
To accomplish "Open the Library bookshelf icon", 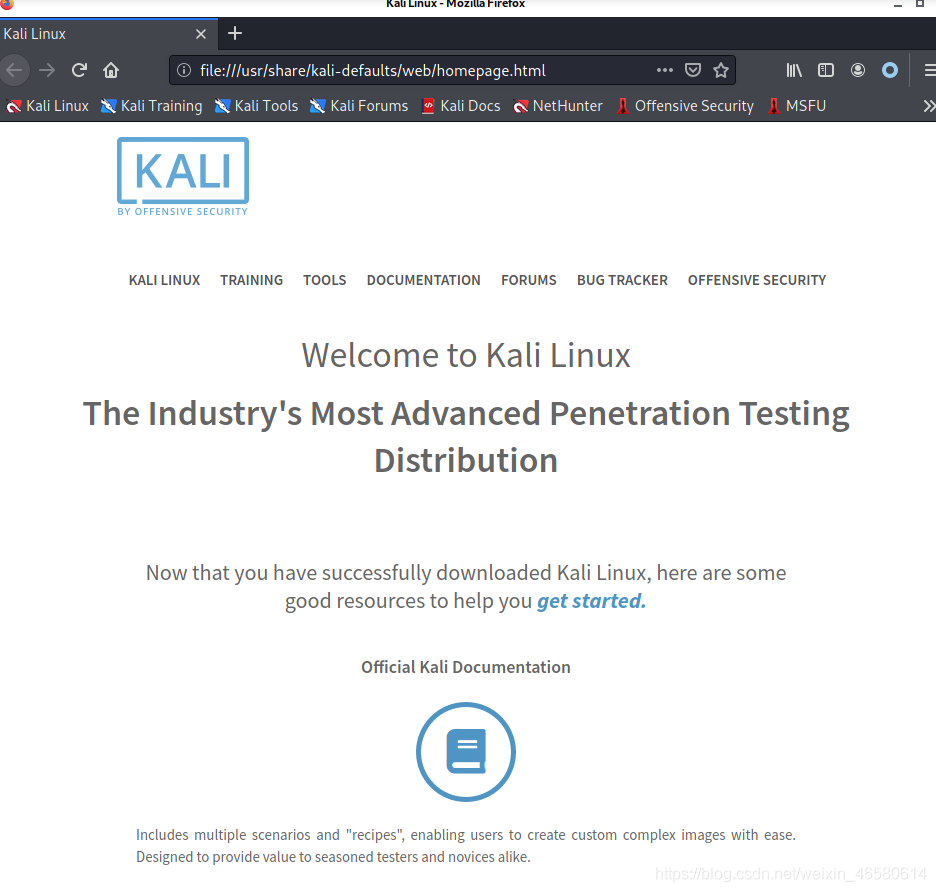I will [x=794, y=70].
